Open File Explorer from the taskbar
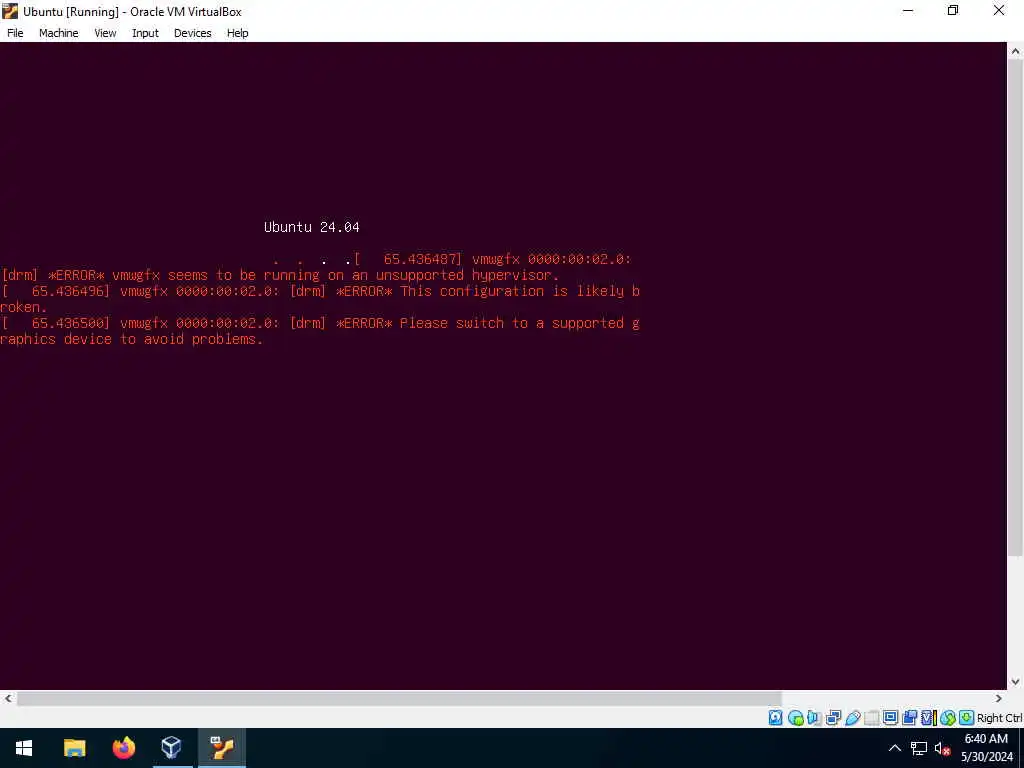Viewport: 1024px width, 768px height. click(x=74, y=748)
